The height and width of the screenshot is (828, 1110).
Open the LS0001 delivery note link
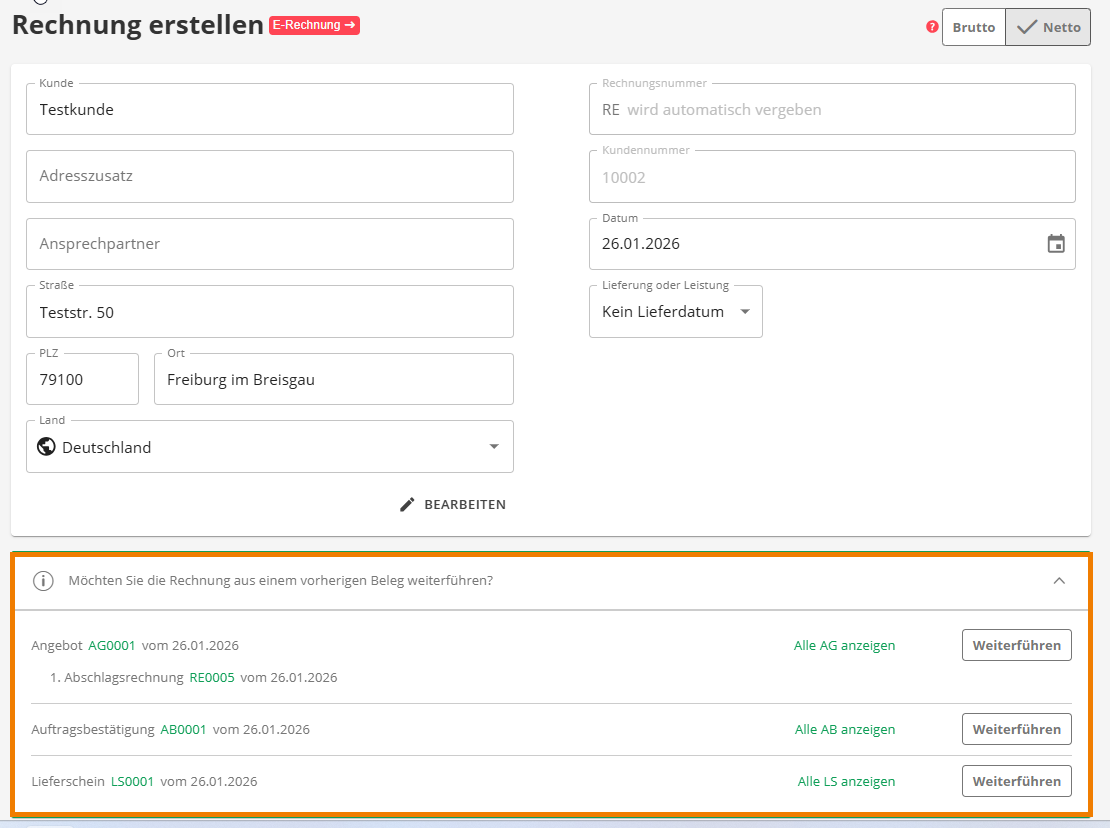coord(132,781)
